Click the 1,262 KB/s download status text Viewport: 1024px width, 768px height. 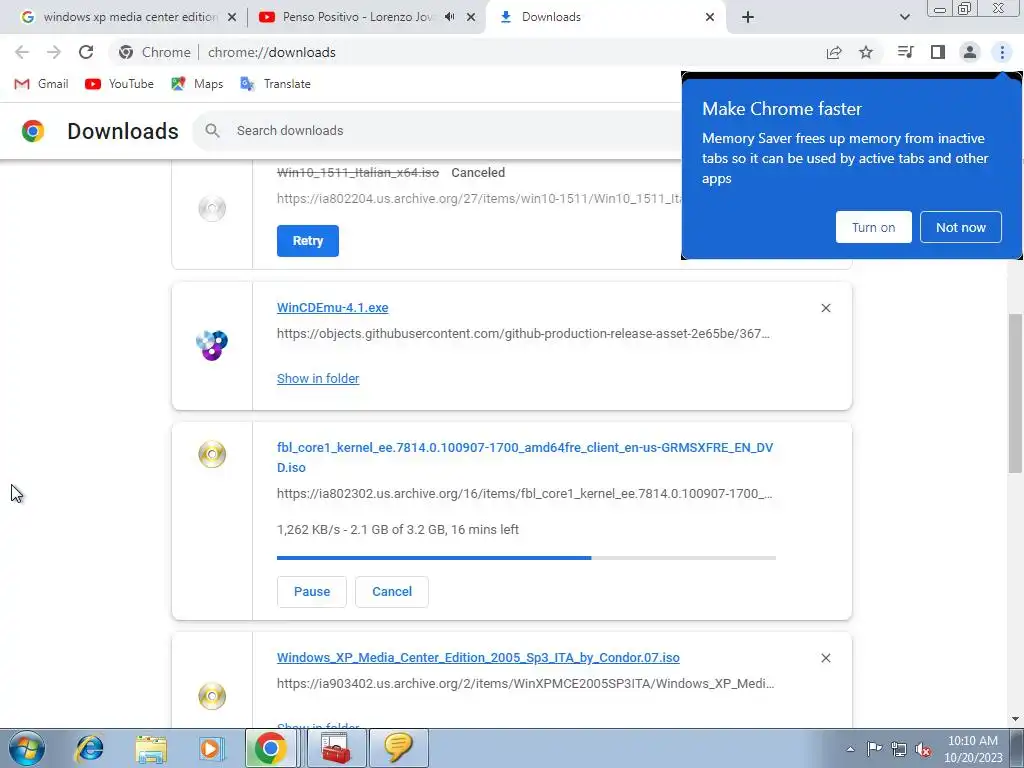[398, 530]
